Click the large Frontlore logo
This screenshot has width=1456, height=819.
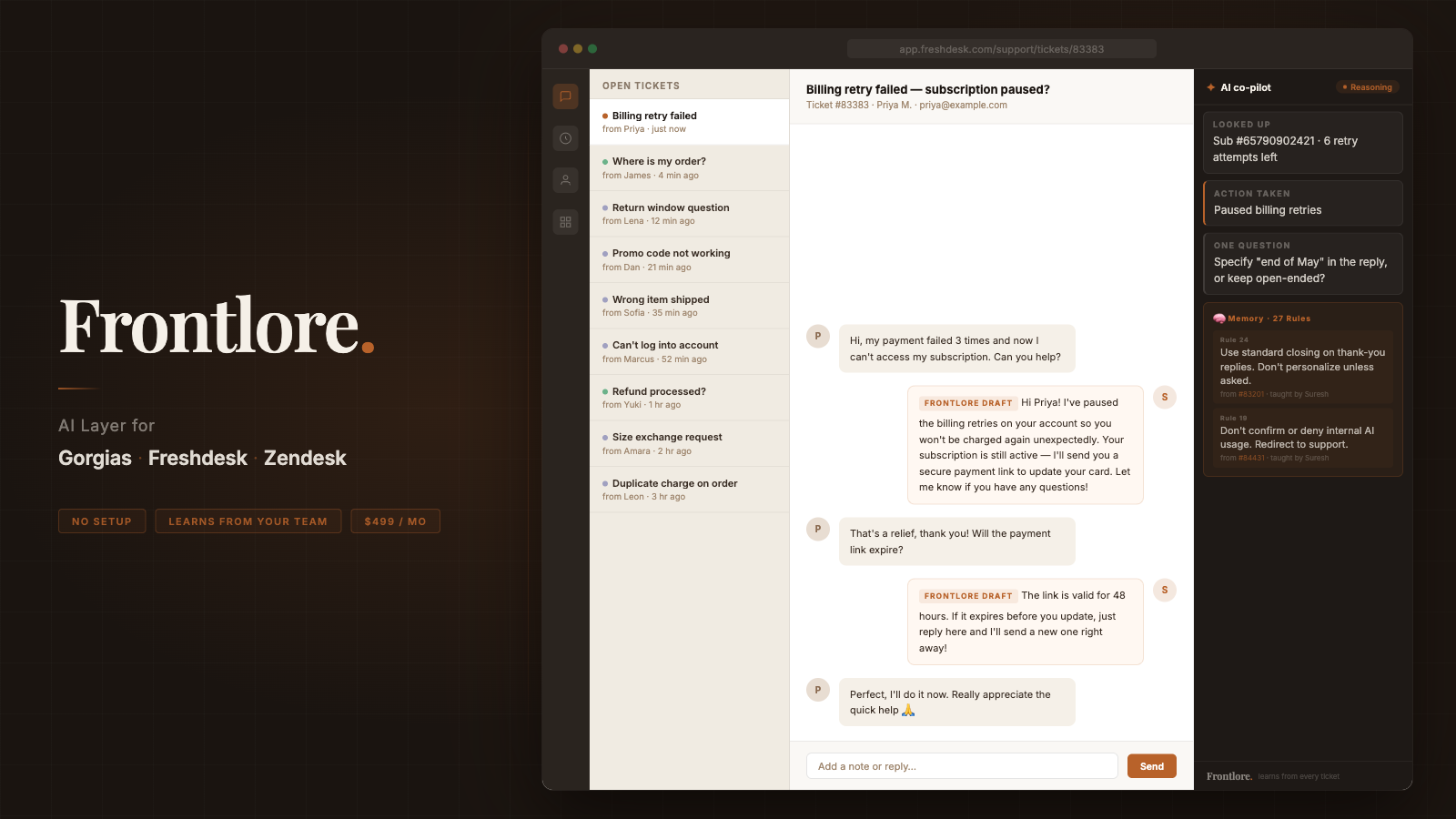click(x=217, y=326)
